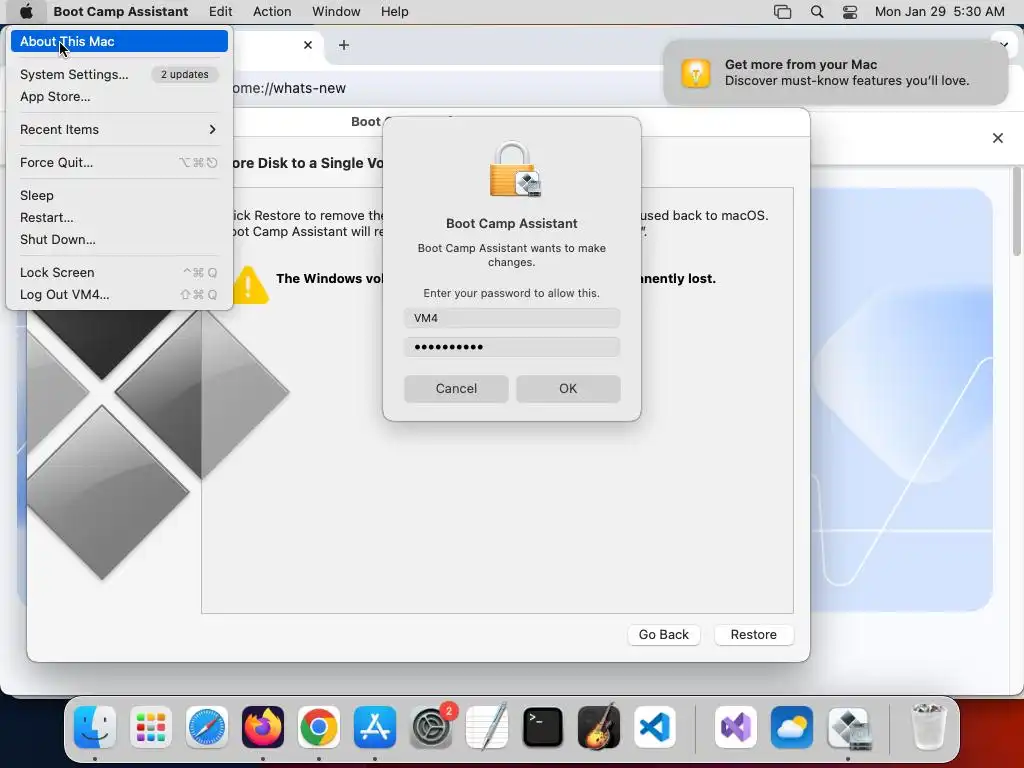Choose Force Quit menu item
This screenshot has width=1024, height=768.
click(119, 163)
